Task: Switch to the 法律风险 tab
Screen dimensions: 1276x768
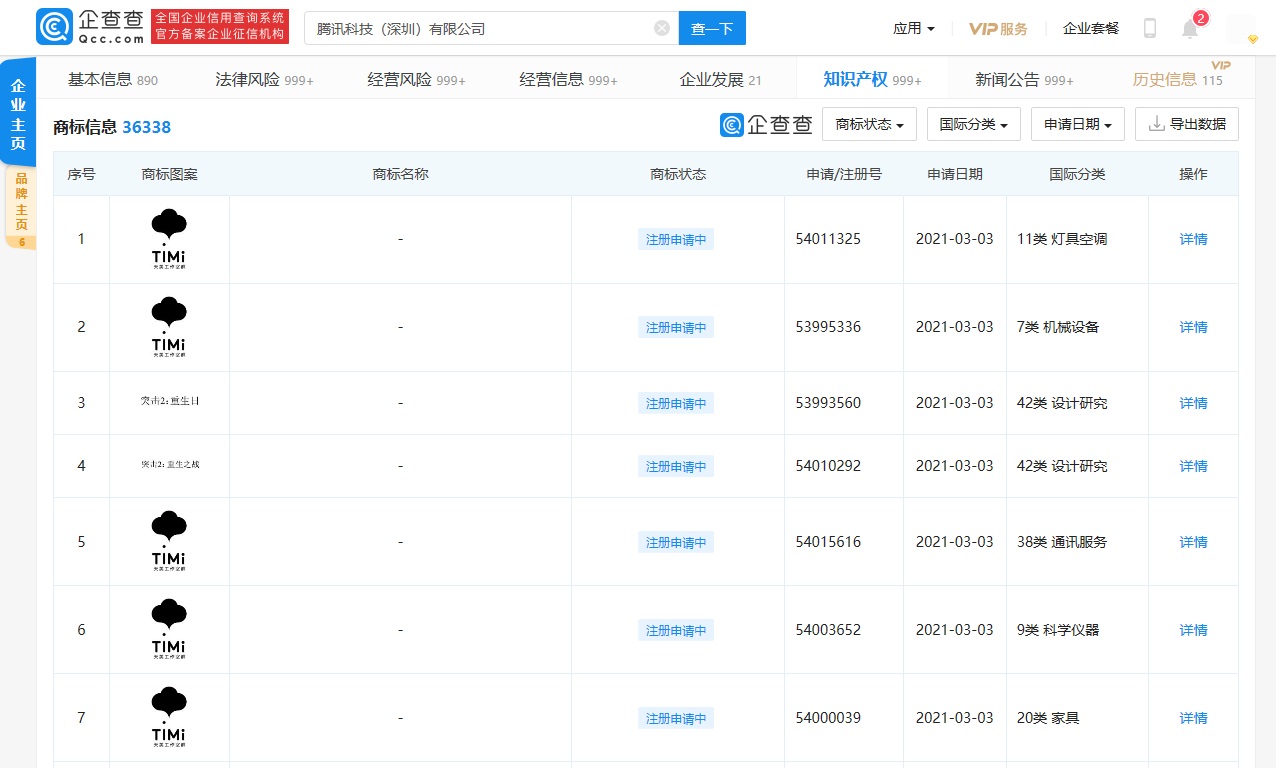Action: (265, 79)
